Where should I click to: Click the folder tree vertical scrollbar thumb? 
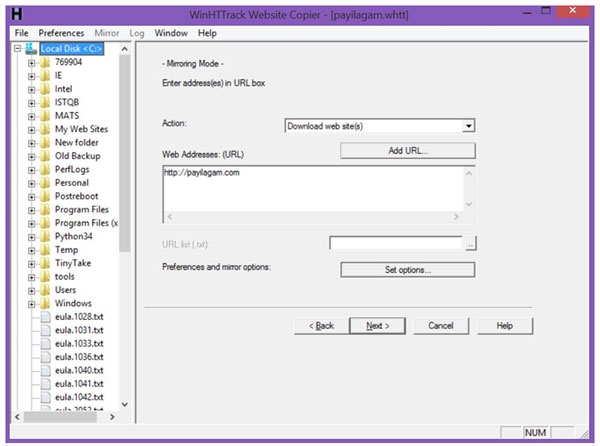click(x=124, y=153)
